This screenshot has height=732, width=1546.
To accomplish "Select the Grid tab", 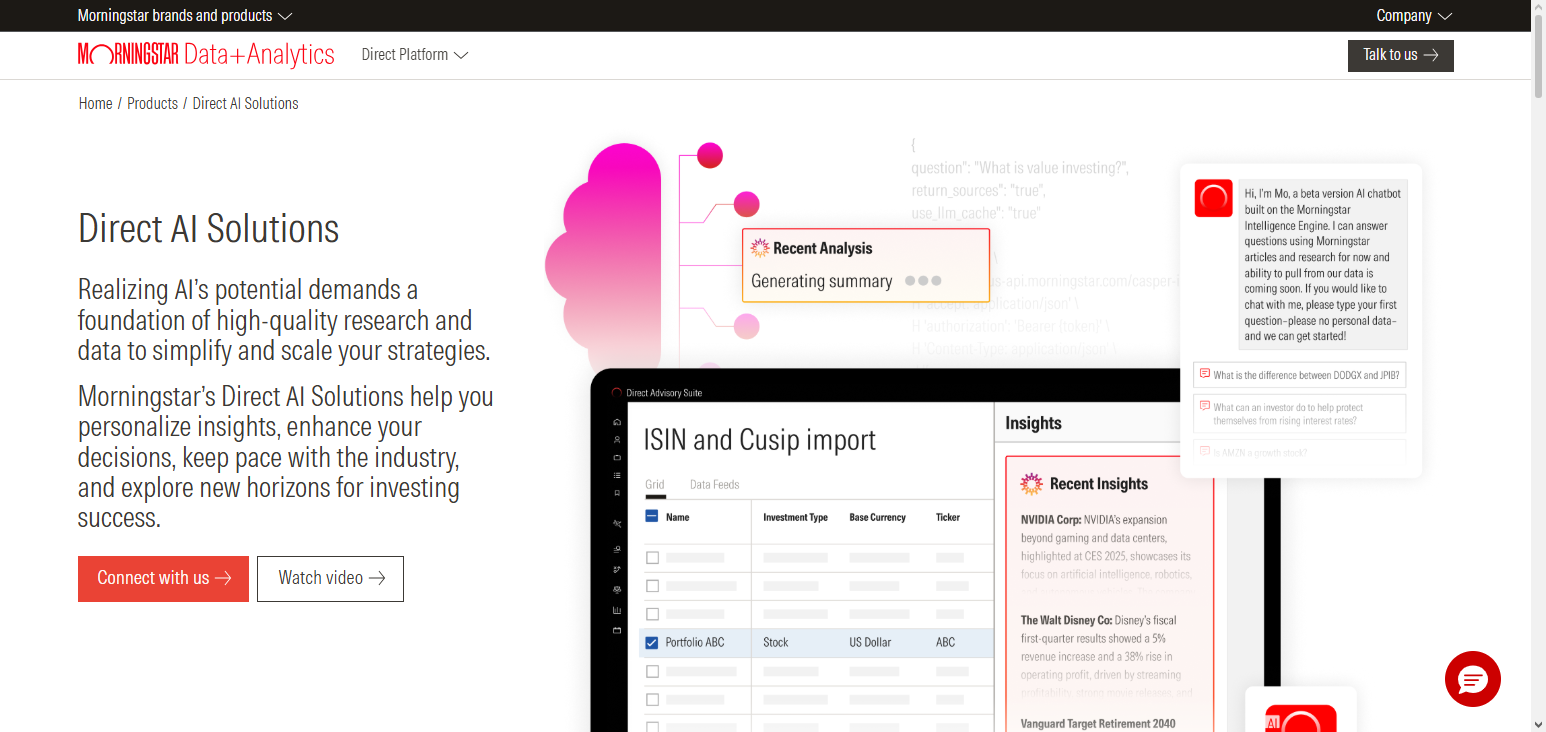I will point(654,484).
